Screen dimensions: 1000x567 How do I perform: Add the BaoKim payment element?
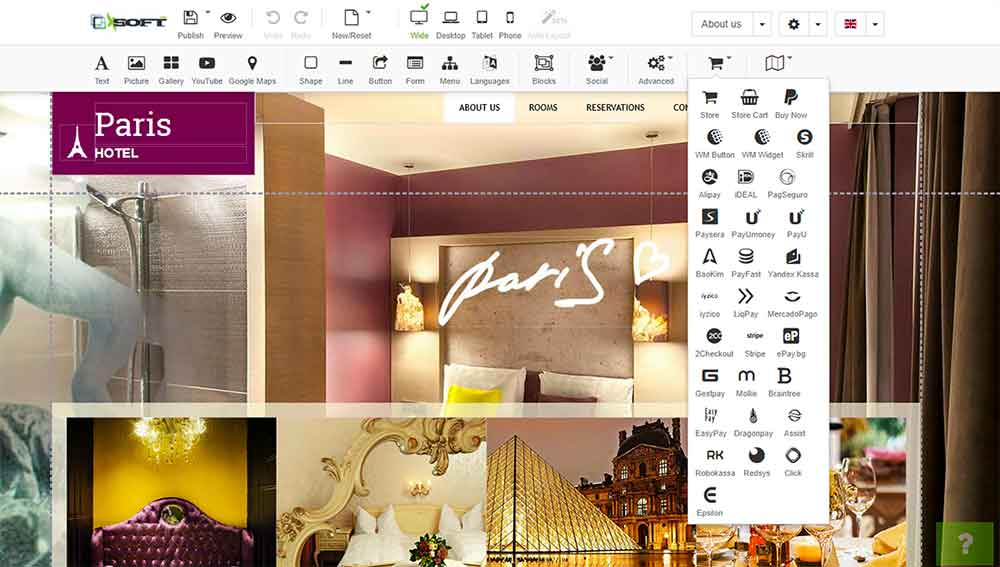(x=710, y=263)
